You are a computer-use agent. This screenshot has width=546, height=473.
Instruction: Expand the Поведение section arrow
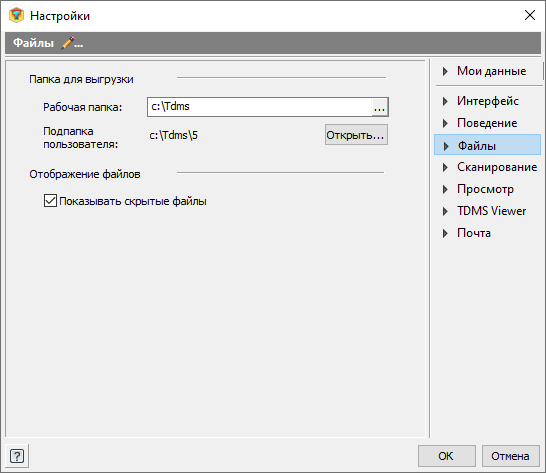(445, 123)
